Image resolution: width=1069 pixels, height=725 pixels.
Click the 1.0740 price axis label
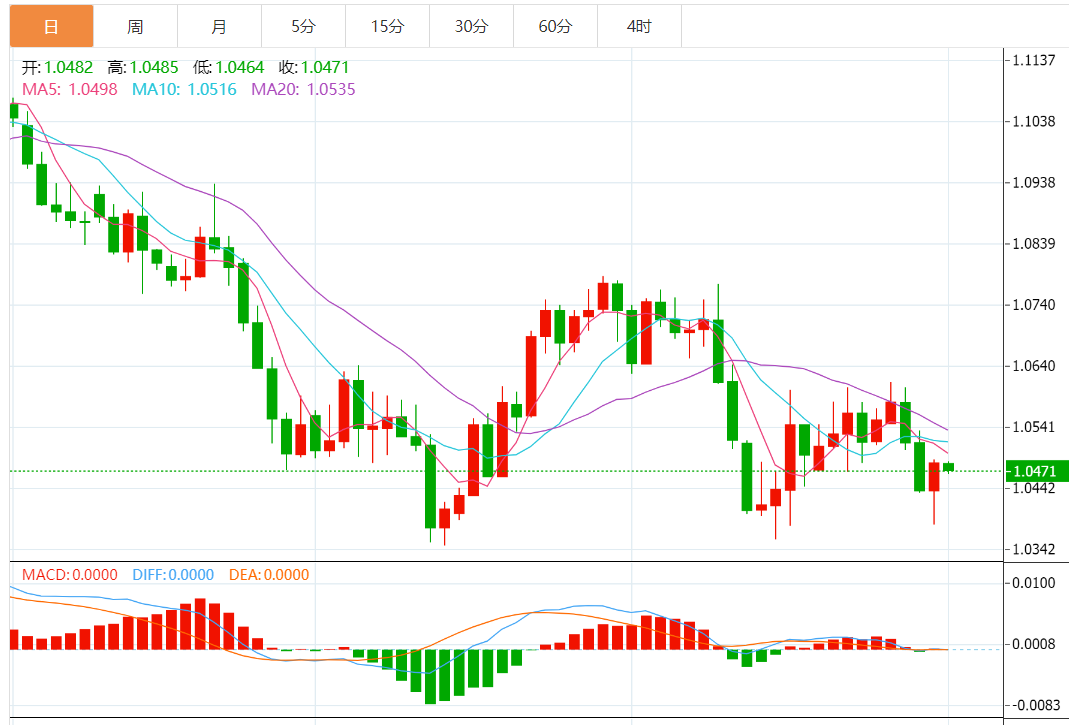click(1034, 305)
